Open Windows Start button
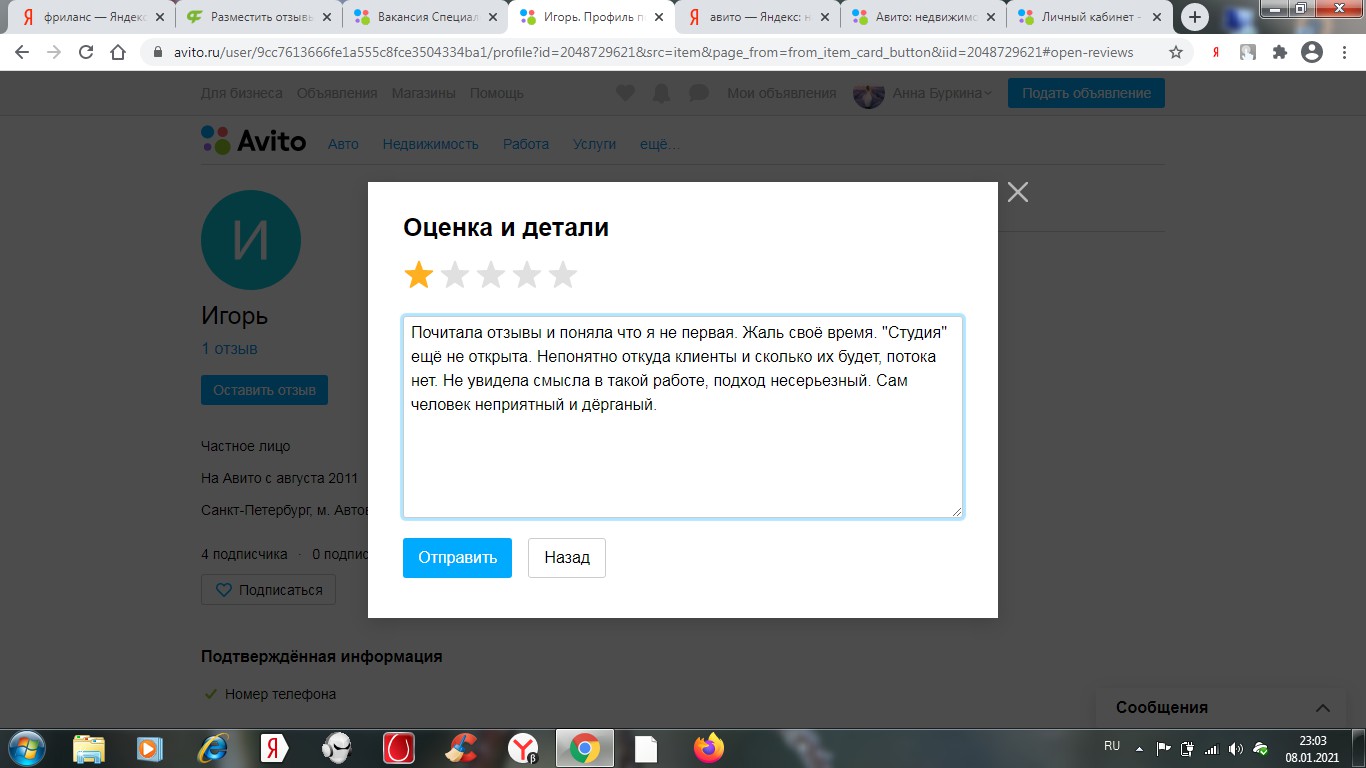This screenshot has height=768, width=1366. pos(25,748)
